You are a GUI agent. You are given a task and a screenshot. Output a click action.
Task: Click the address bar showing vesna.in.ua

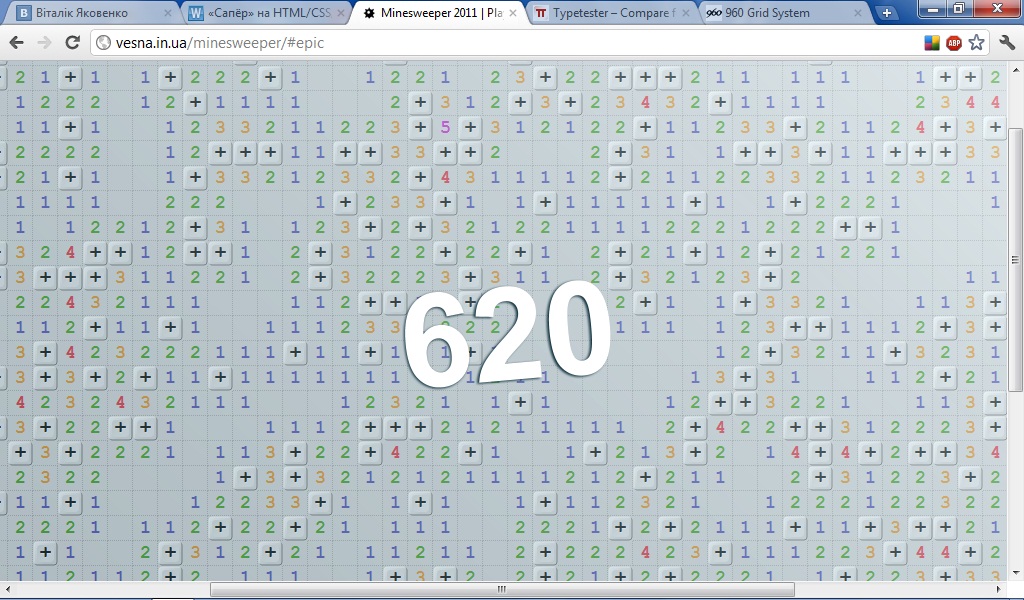tap(500, 43)
